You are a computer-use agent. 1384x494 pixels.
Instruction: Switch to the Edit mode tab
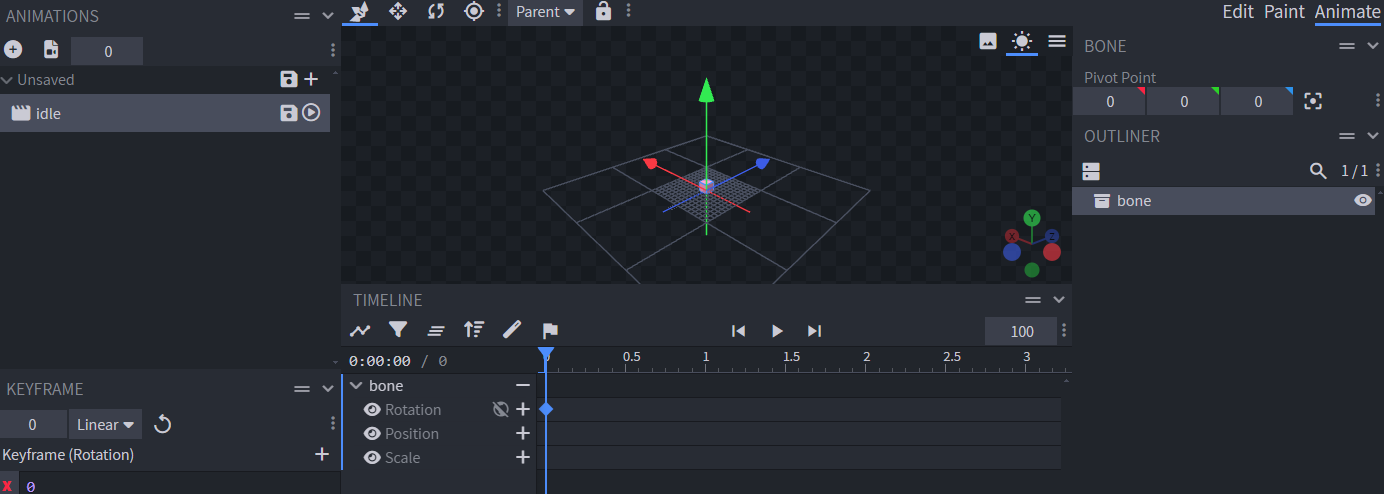[x=1238, y=12]
